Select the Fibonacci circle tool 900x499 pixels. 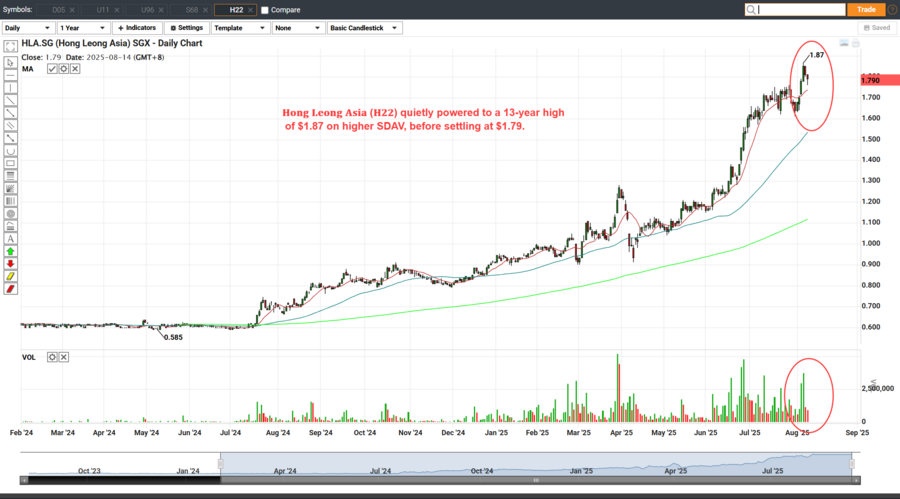click(x=10, y=214)
